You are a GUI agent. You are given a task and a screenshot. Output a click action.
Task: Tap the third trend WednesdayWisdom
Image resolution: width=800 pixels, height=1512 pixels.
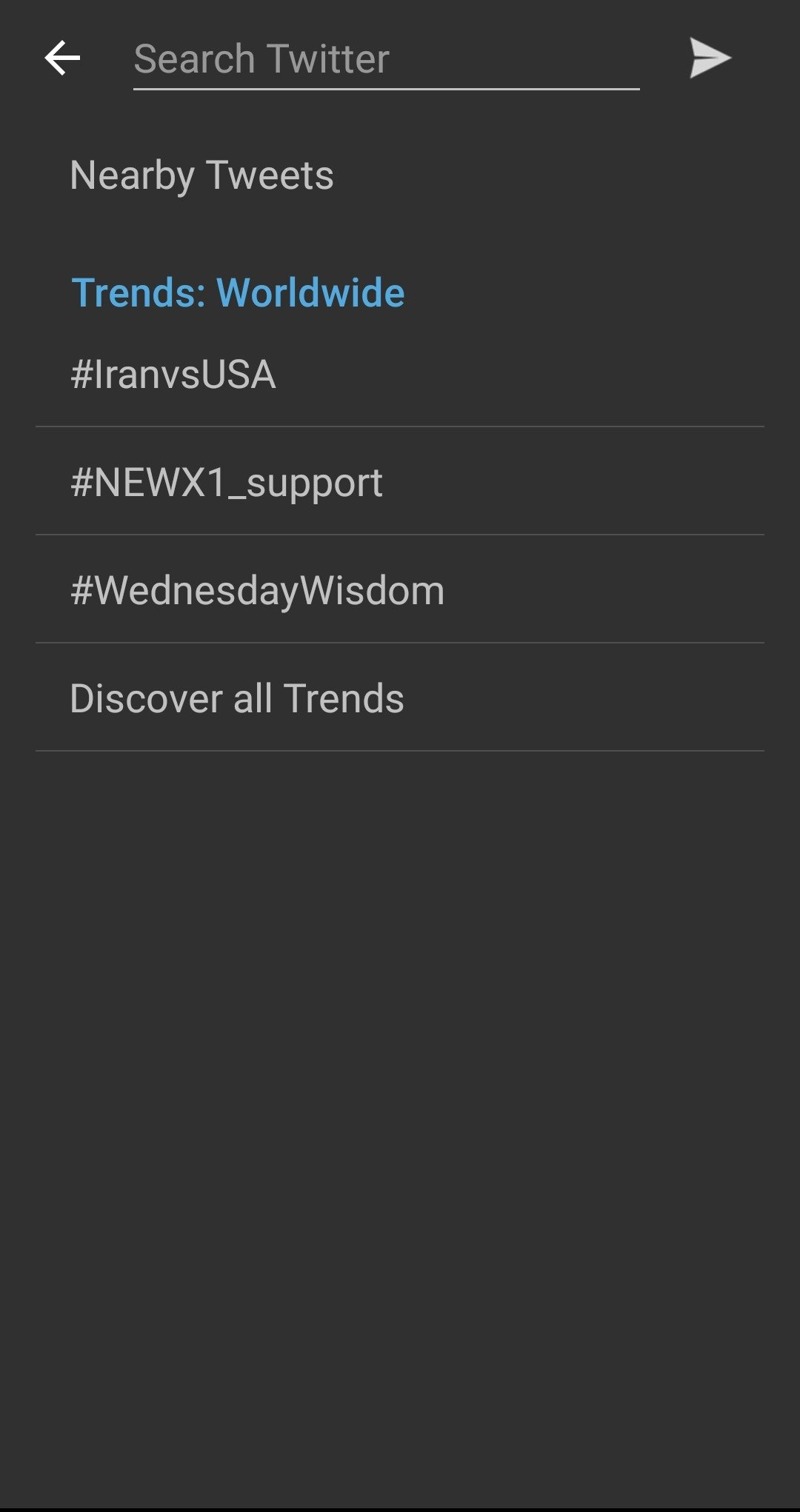[400, 590]
